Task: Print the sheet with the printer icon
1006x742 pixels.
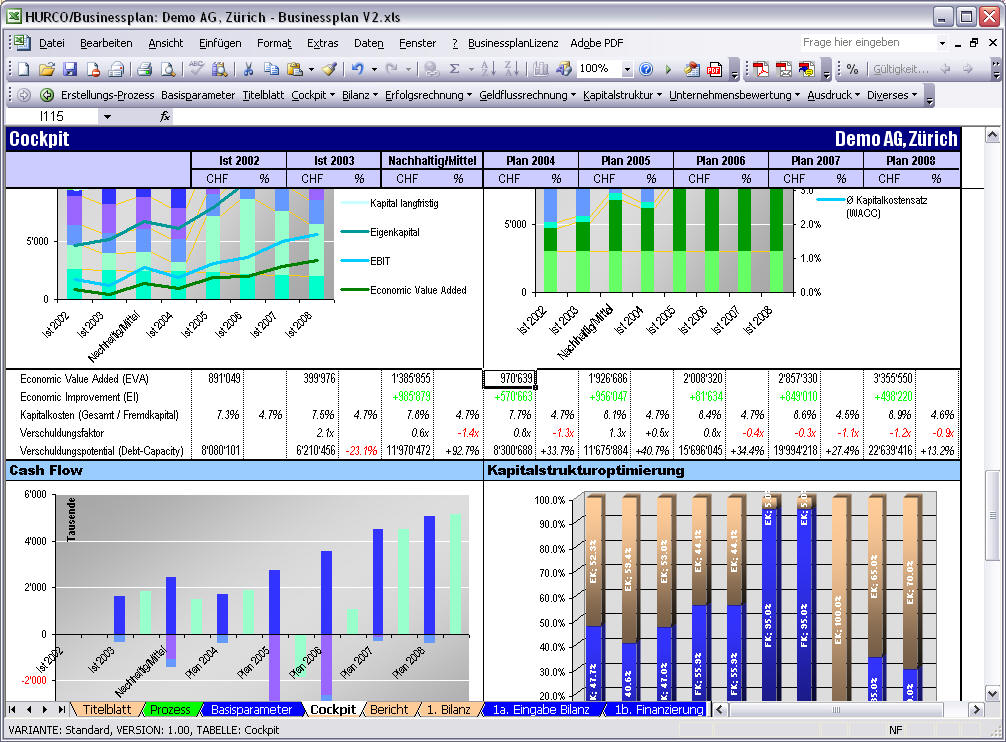Action: coord(144,69)
